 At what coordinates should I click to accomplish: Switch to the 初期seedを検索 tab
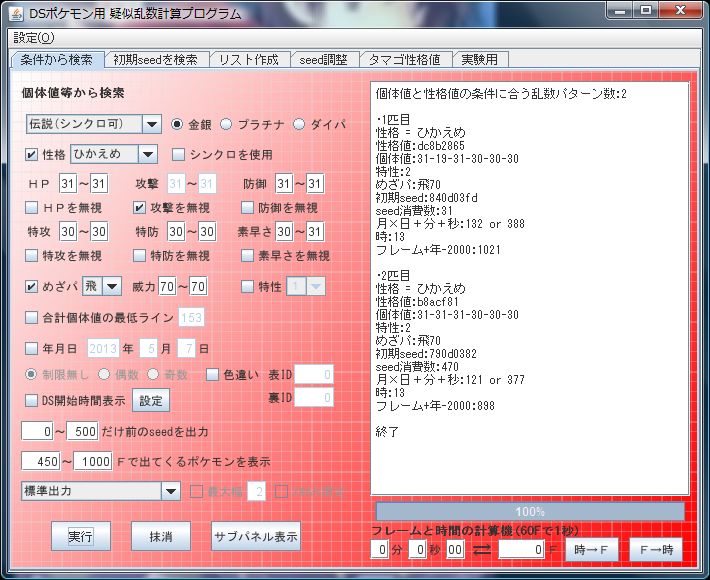[156, 60]
